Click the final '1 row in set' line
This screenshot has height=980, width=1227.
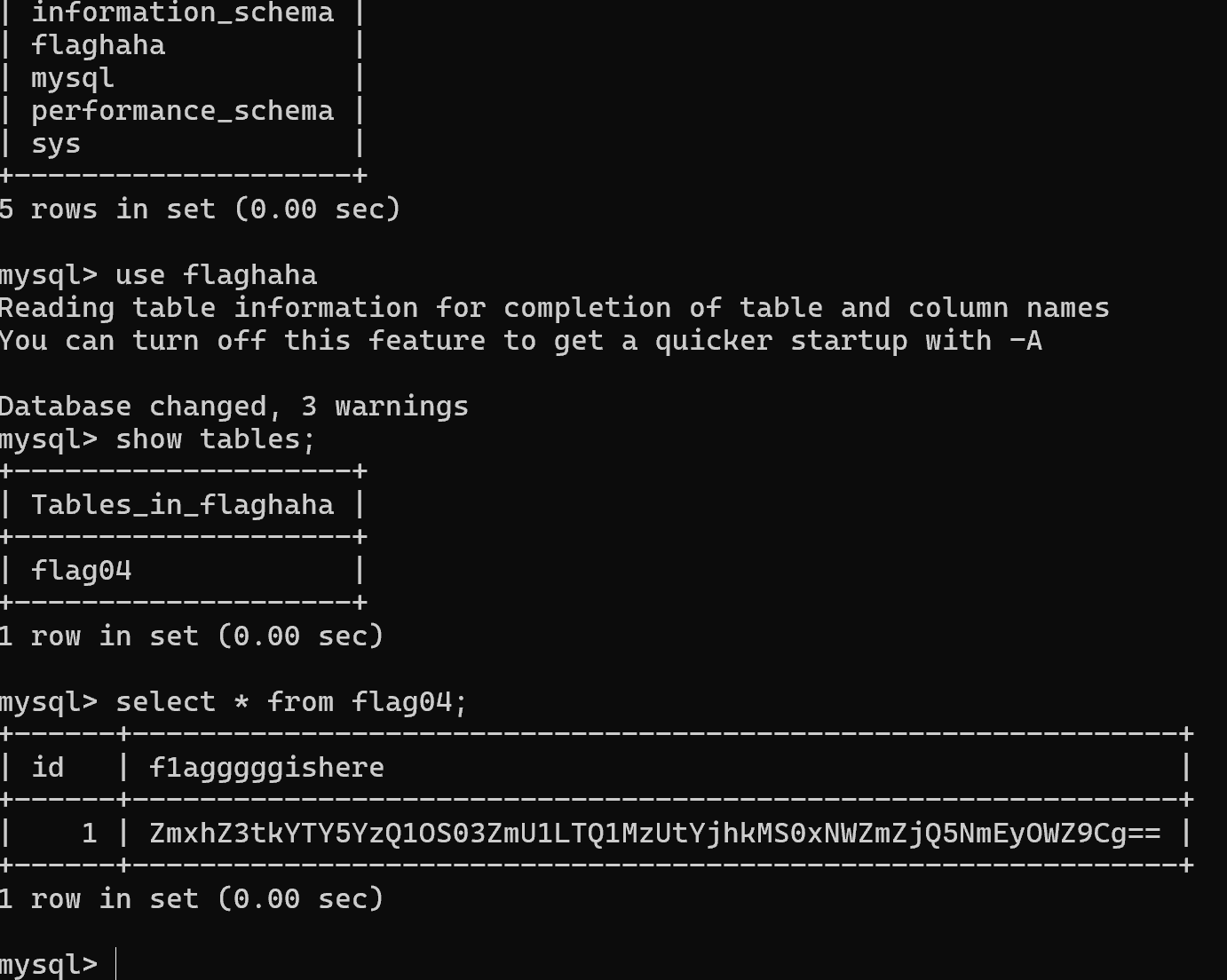click(191, 899)
